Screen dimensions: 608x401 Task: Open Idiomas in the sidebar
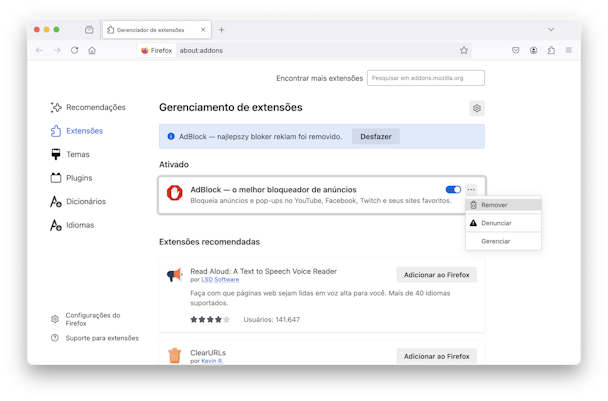coord(72,225)
